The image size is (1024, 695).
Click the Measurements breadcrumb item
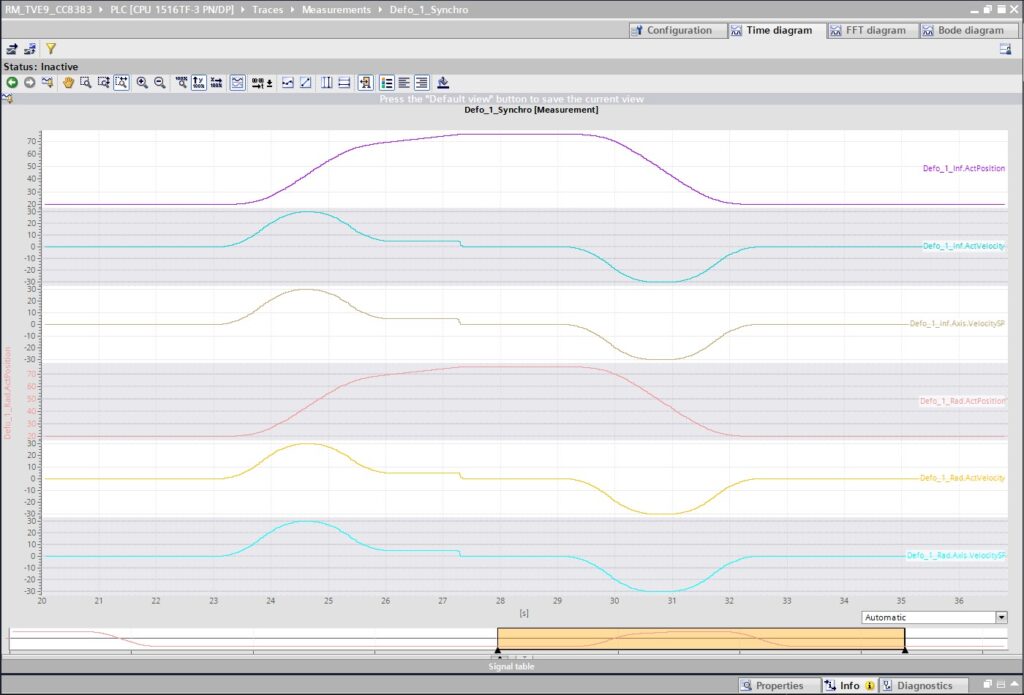pos(336,10)
